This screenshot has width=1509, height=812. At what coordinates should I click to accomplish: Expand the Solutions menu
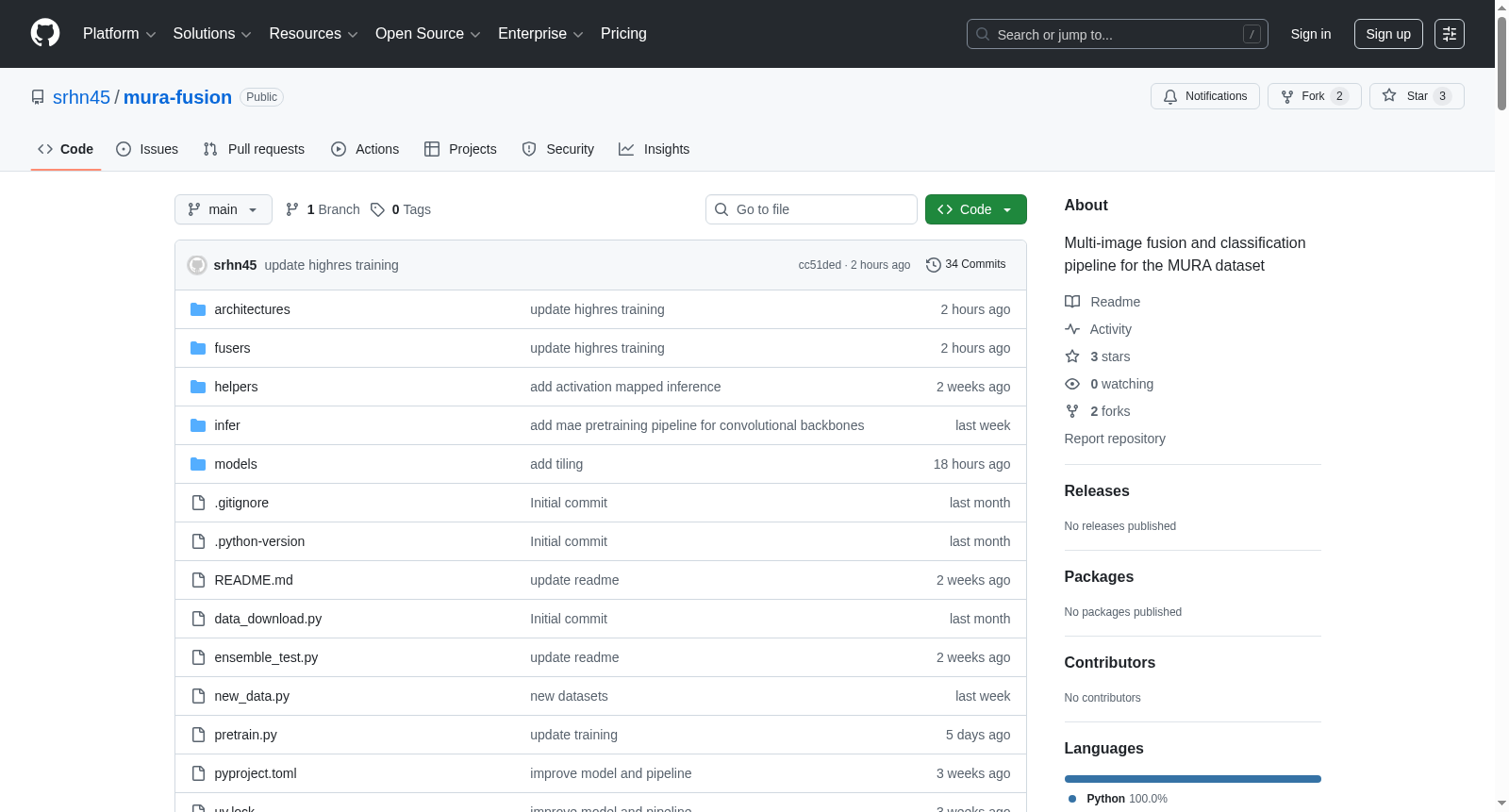(212, 34)
